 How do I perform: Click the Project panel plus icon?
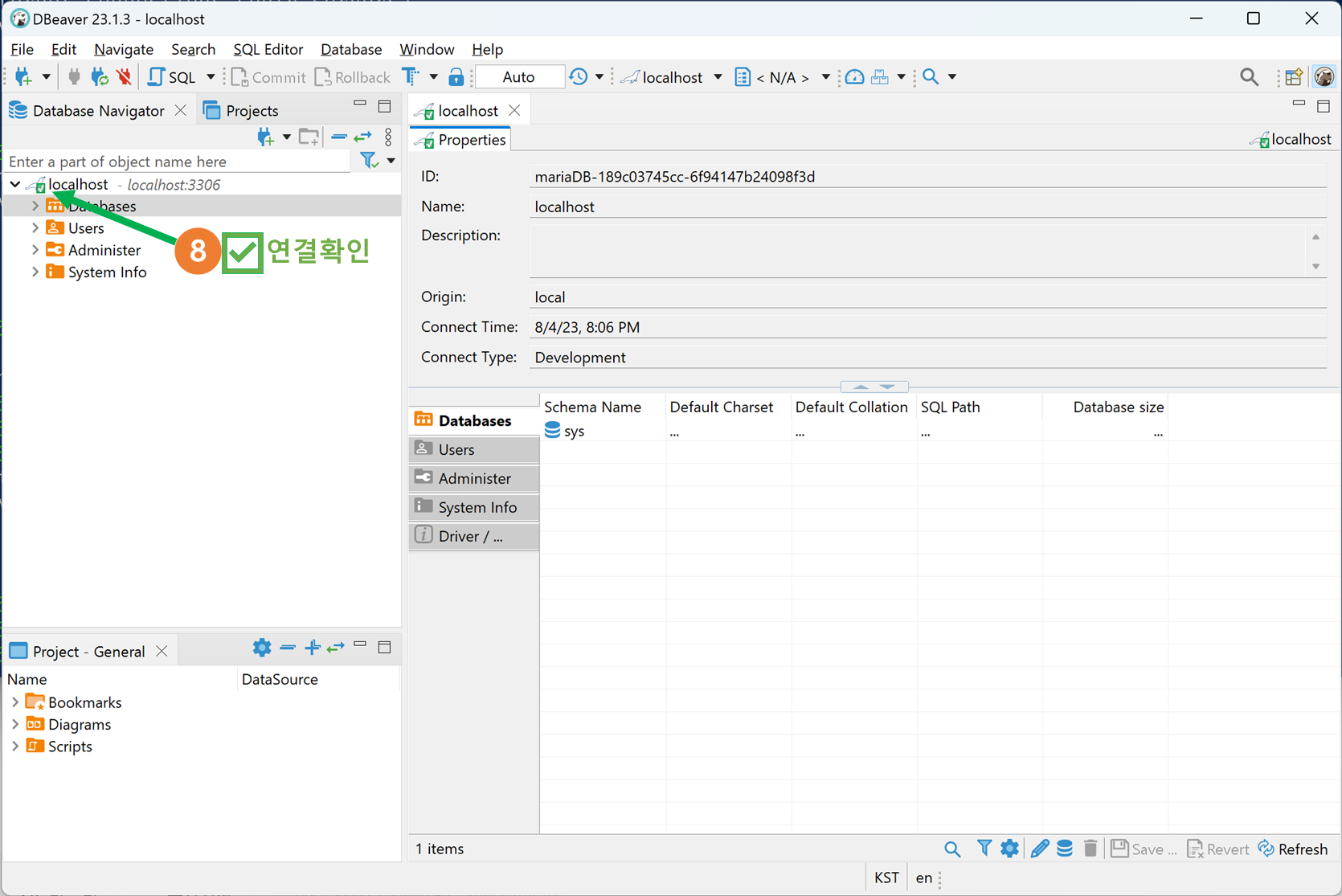click(312, 648)
